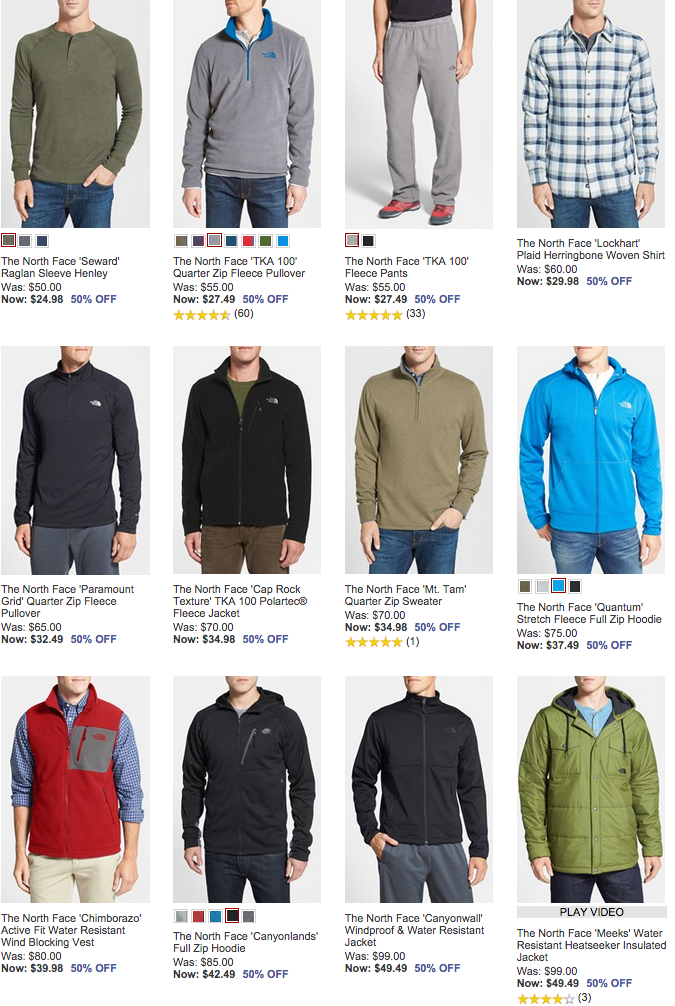
Task: Select navy swatch for Seward Raglan Henley
Action: (x=42, y=241)
